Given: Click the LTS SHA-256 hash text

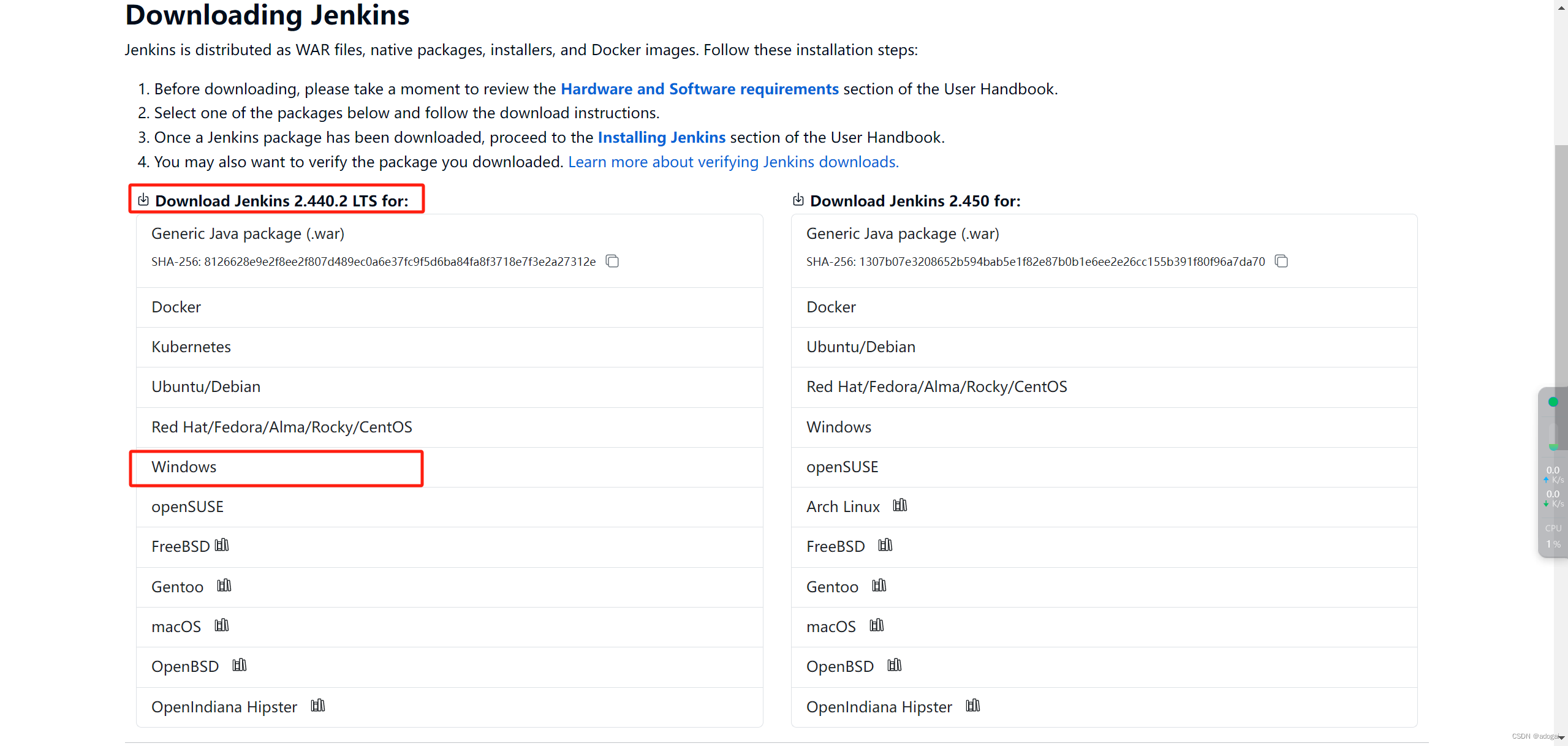Looking at the screenshot, I should click(374, 262).
